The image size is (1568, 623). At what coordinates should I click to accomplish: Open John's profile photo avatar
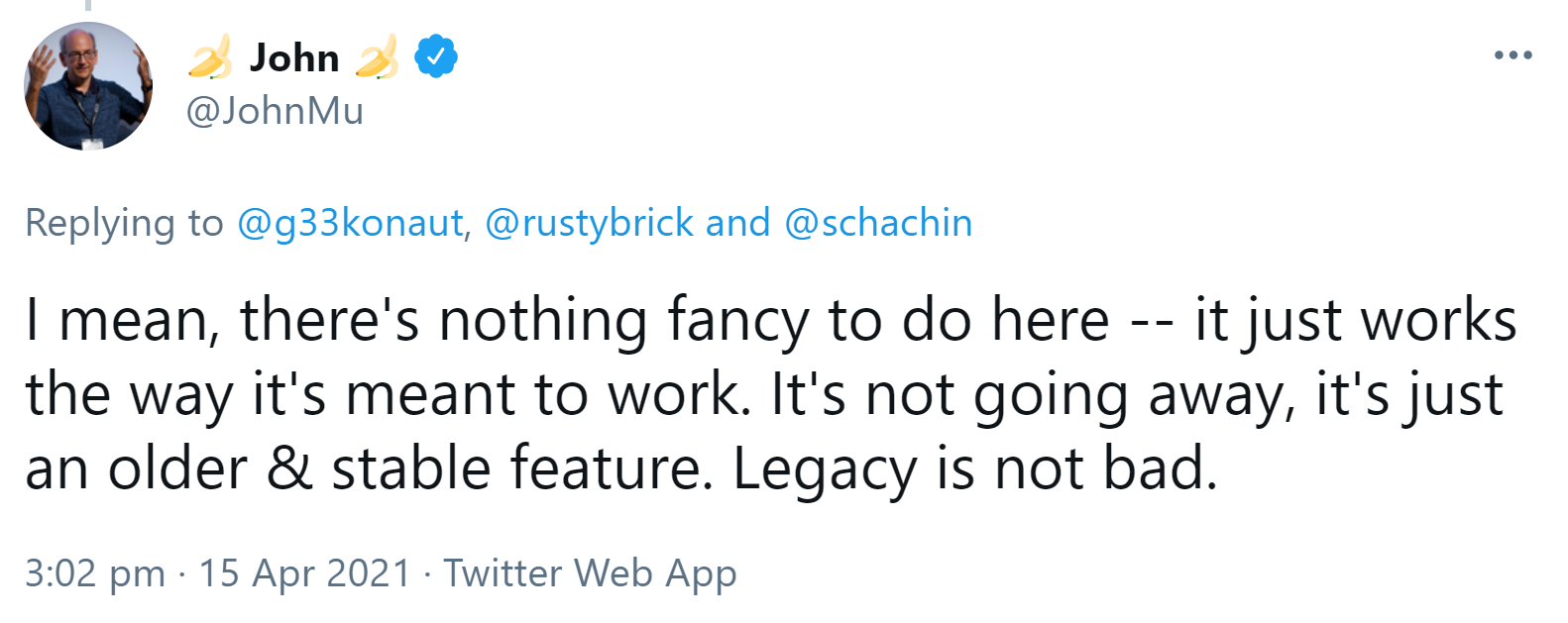point(88,87)
